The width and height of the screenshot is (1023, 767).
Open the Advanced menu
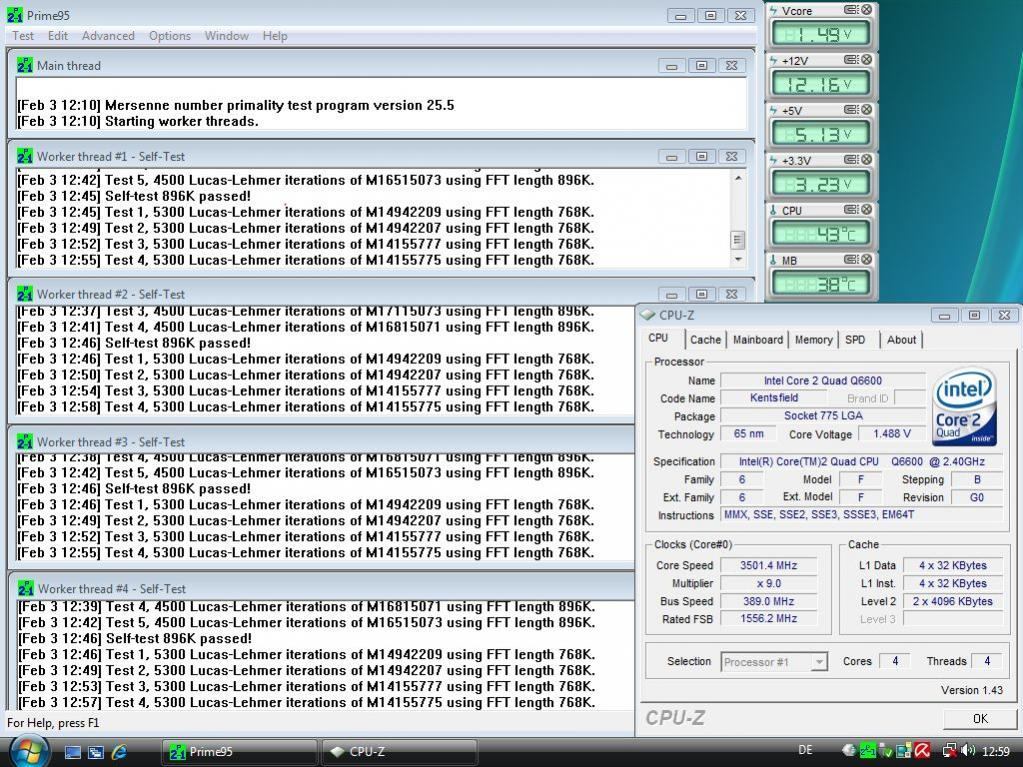(108, 36)
